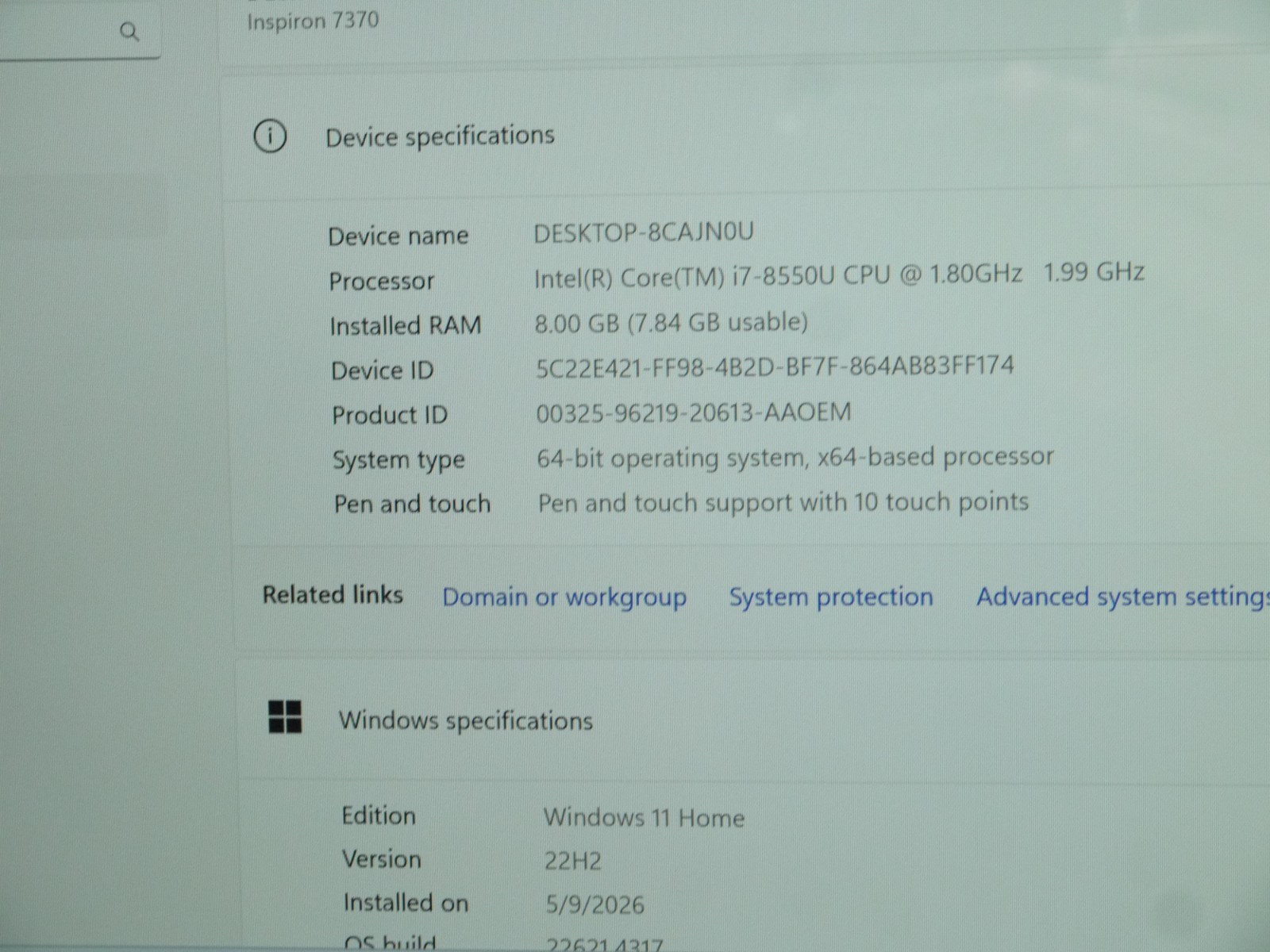Screen dimensions: 1270x952
Task: Select installed RAM value 8.00 GB
Action: 672,322
